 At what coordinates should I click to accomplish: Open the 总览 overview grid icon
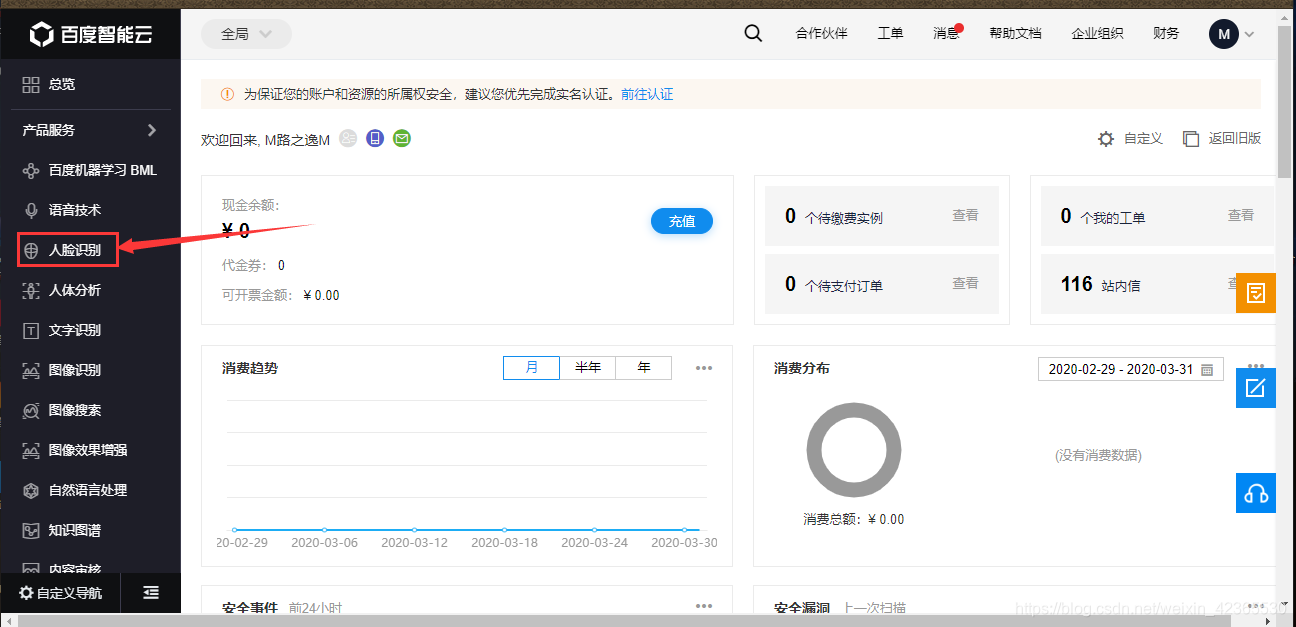[31, 85]
